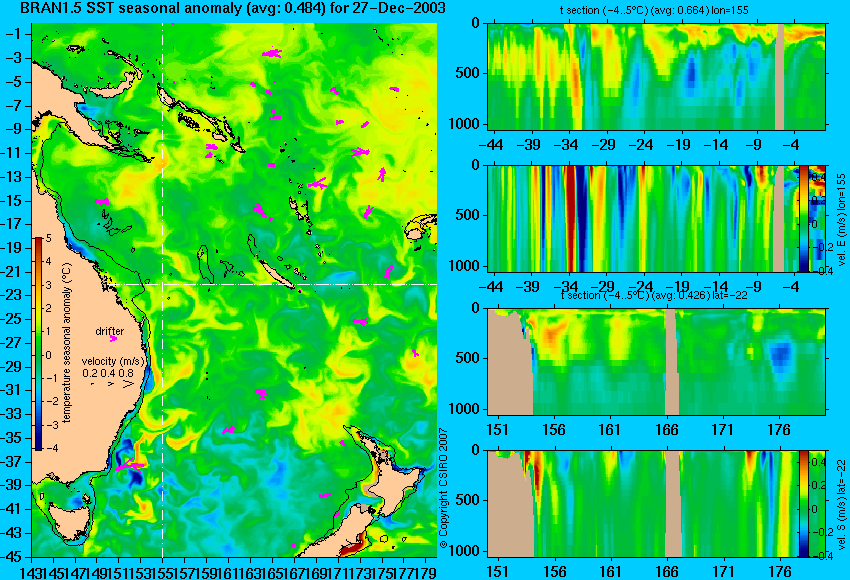Click the 'vel. E (m/s) lon=155' vertical label
Screen dimensions: 850x580
(842, 220)
